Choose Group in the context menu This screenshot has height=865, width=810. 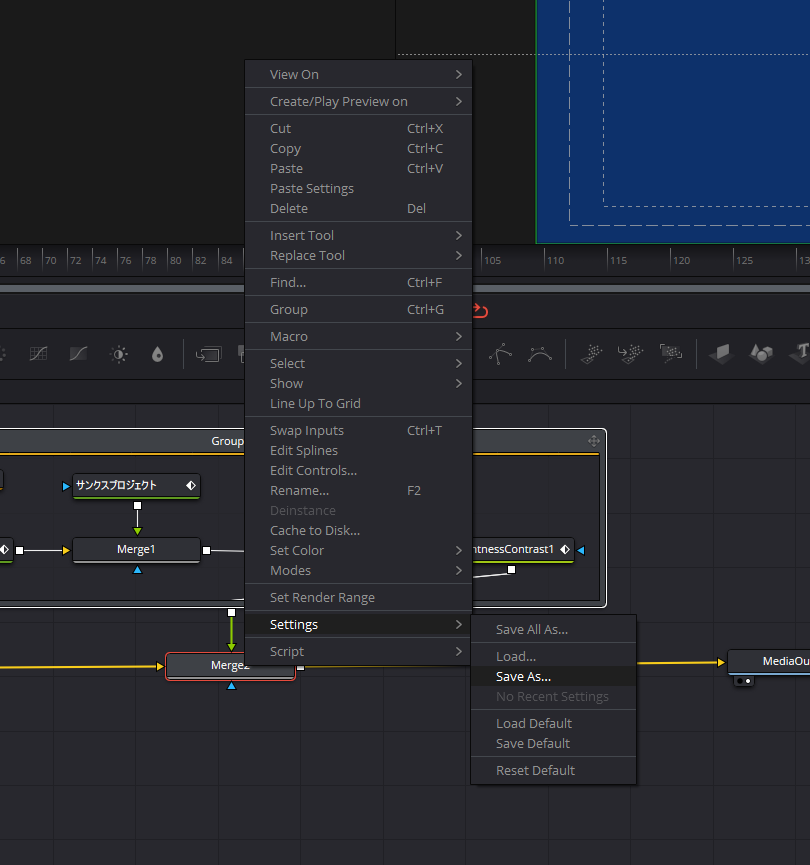click(358, 309)
